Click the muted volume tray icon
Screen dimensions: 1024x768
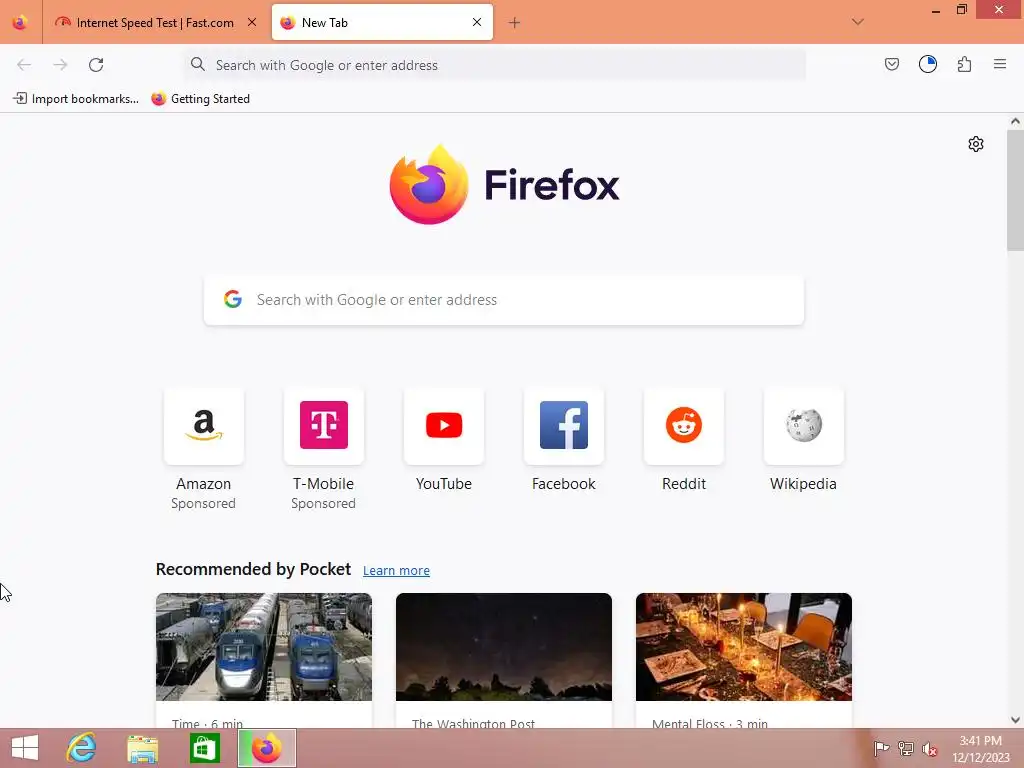(929, 749)
